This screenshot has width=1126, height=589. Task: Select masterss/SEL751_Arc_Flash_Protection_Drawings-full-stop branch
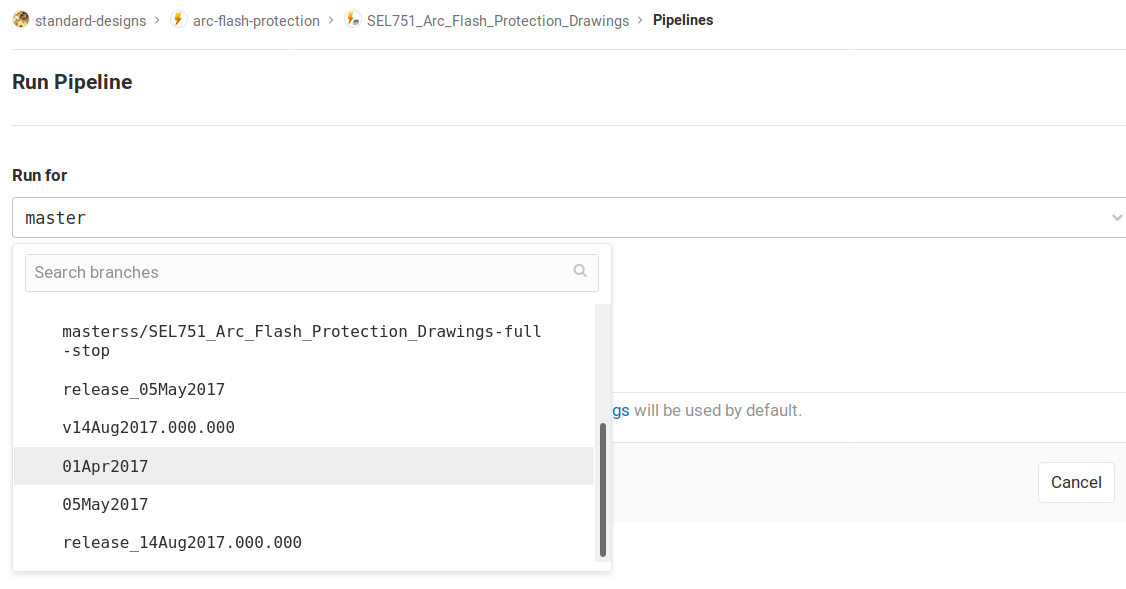point(302,341)
